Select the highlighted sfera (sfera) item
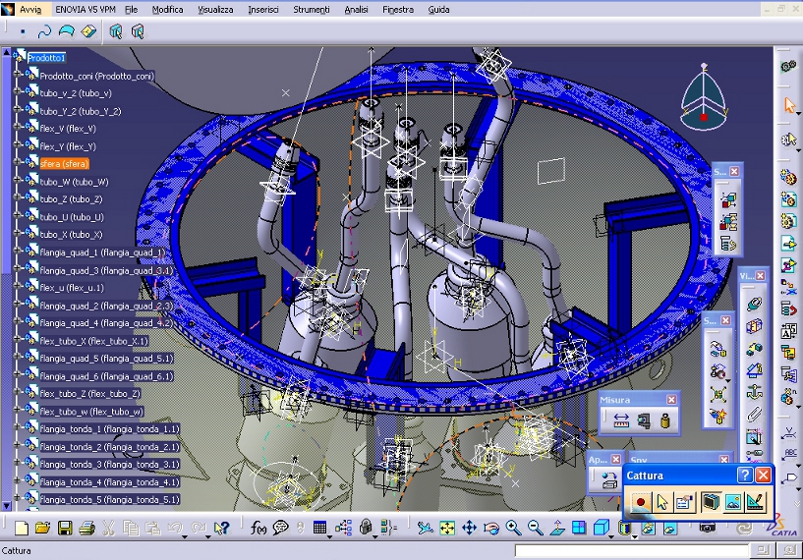The width and height of the screenshot is (803, 560). (x=64, y=164)
